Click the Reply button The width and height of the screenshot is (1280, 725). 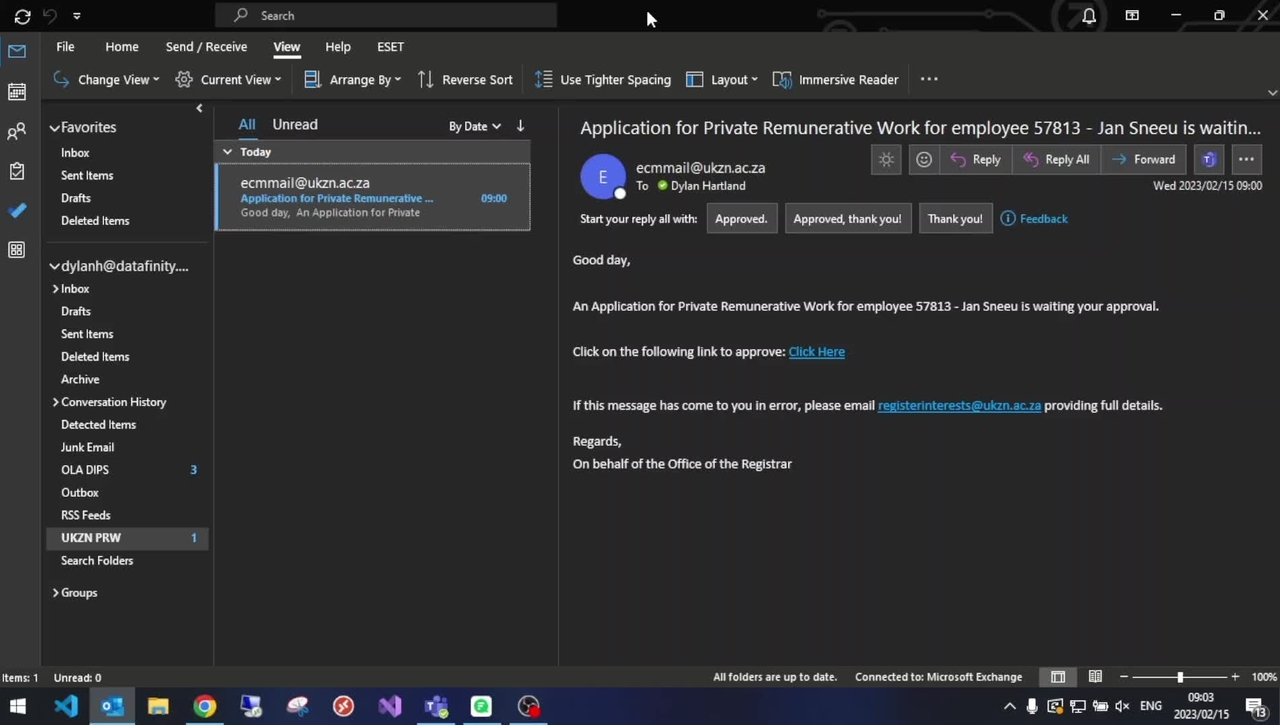click(975, 159)
